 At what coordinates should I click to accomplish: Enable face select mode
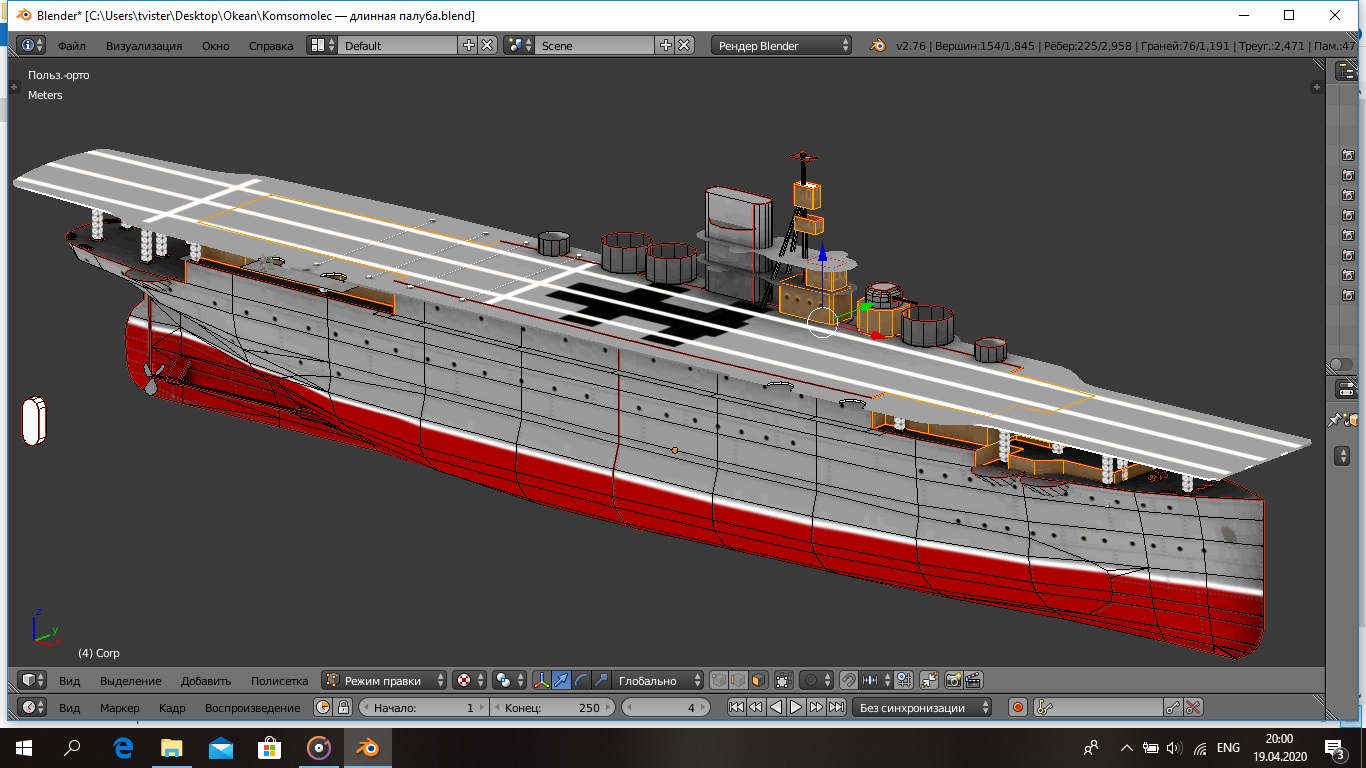[759, 681]
